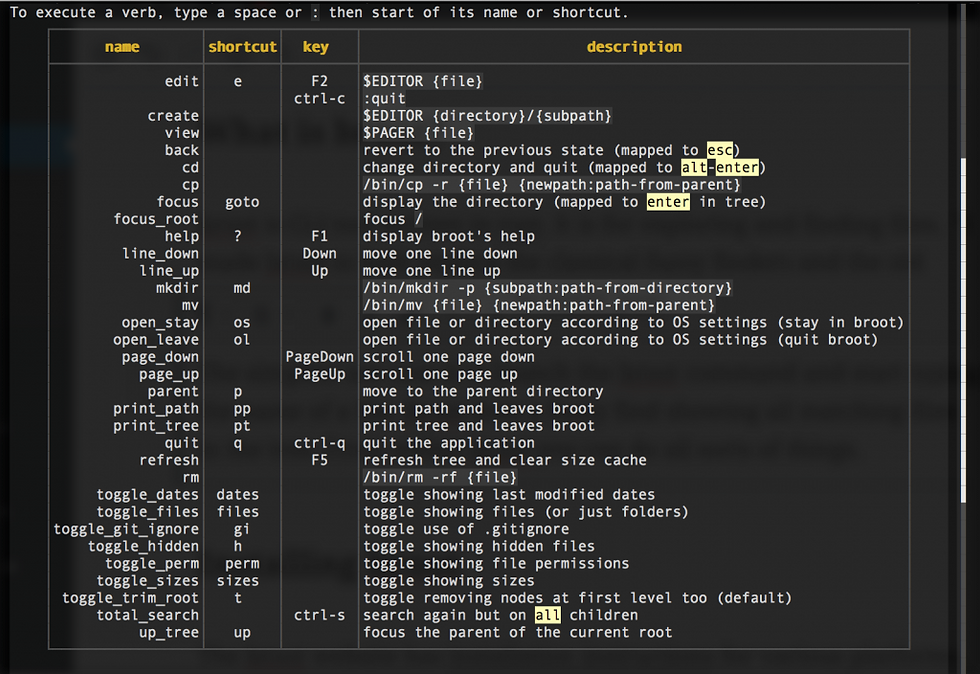Click the highlighted 'enter' key label in focus row

click(x=668, y=202)
